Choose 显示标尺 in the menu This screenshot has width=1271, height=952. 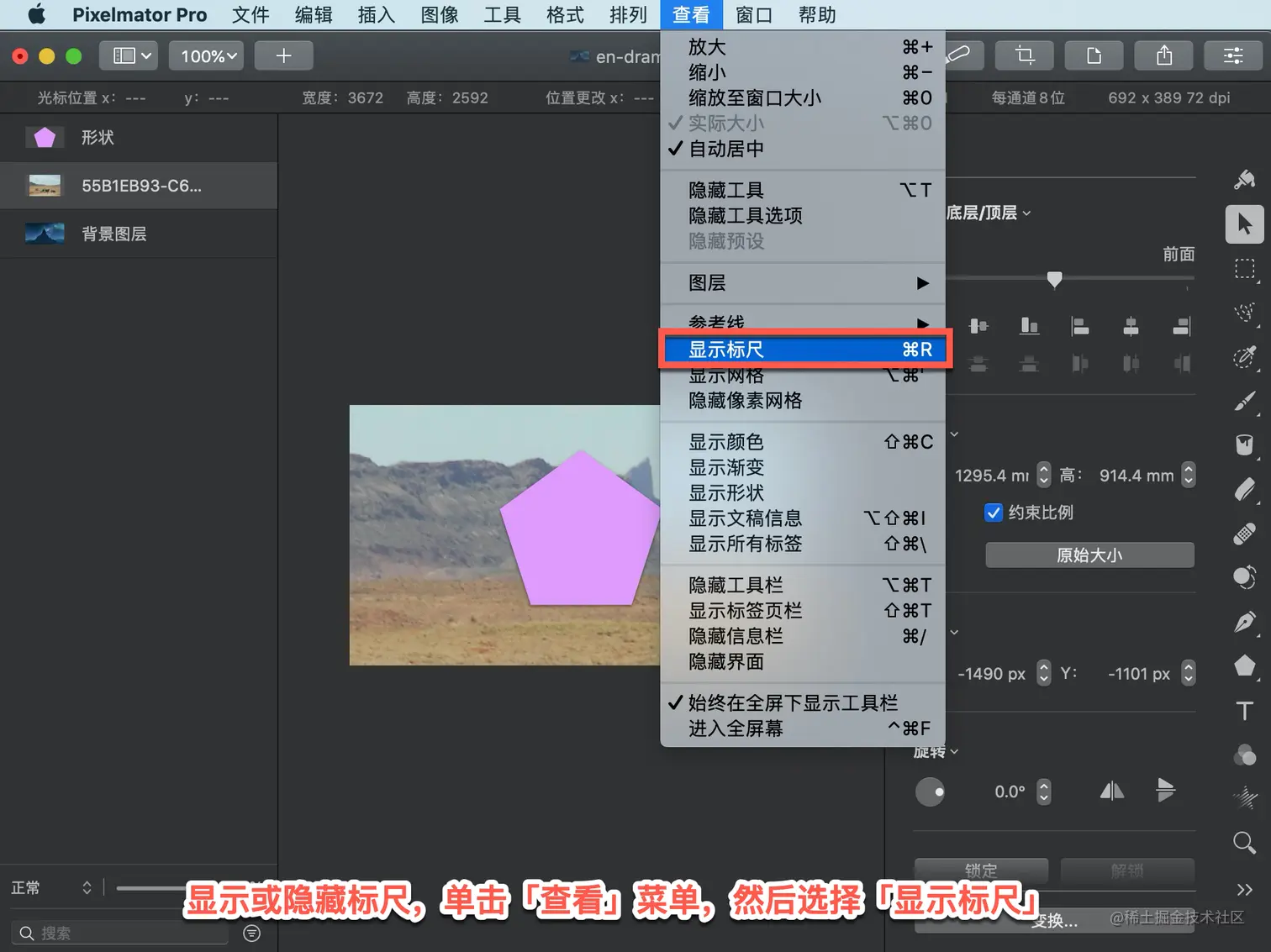(804, 350)
